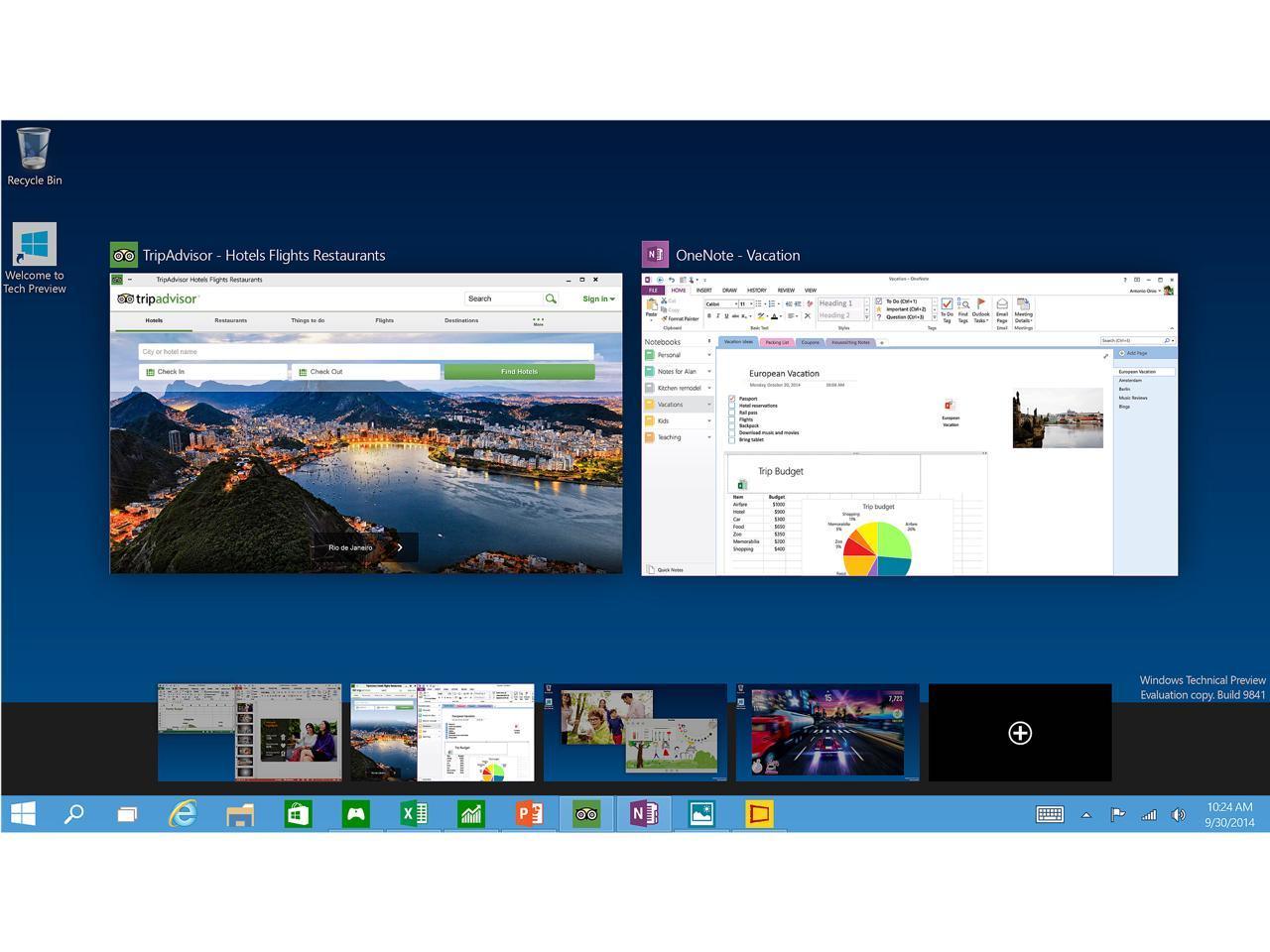Check the Rail pass checkbox
This screenshot has width=1270, height=952.
click(x=731, y=413)
